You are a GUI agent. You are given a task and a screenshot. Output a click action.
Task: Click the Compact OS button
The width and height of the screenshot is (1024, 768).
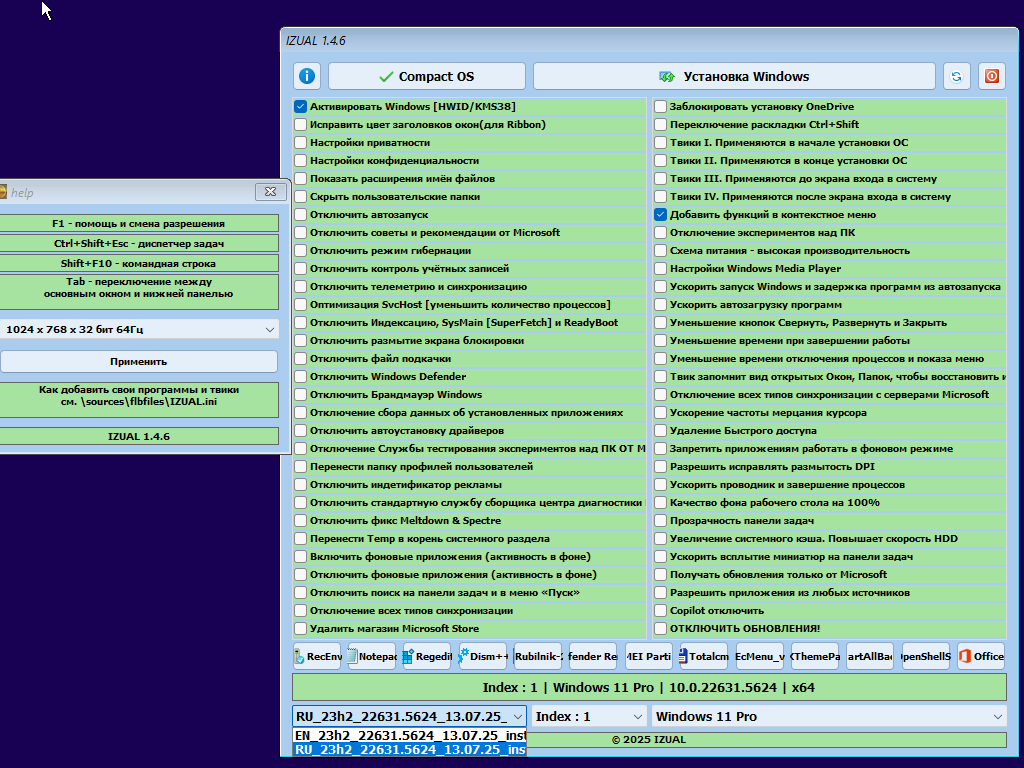[x=426, y=76]
